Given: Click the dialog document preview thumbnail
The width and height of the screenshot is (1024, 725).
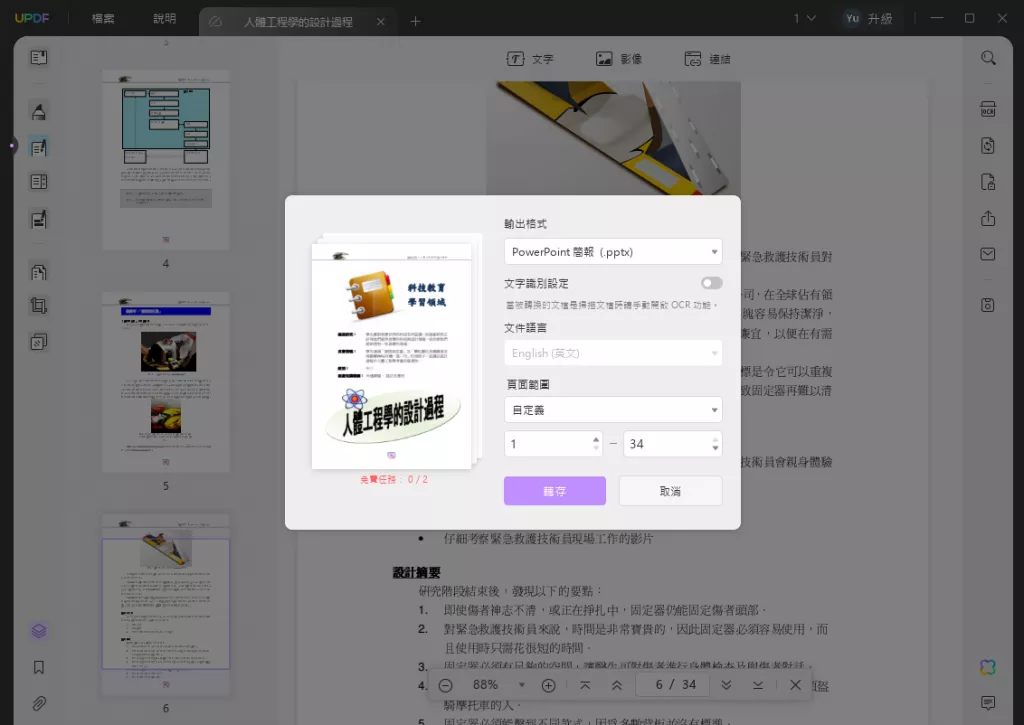Looking at the screenshot, I should pyautogui.click(x=392, y=355).
